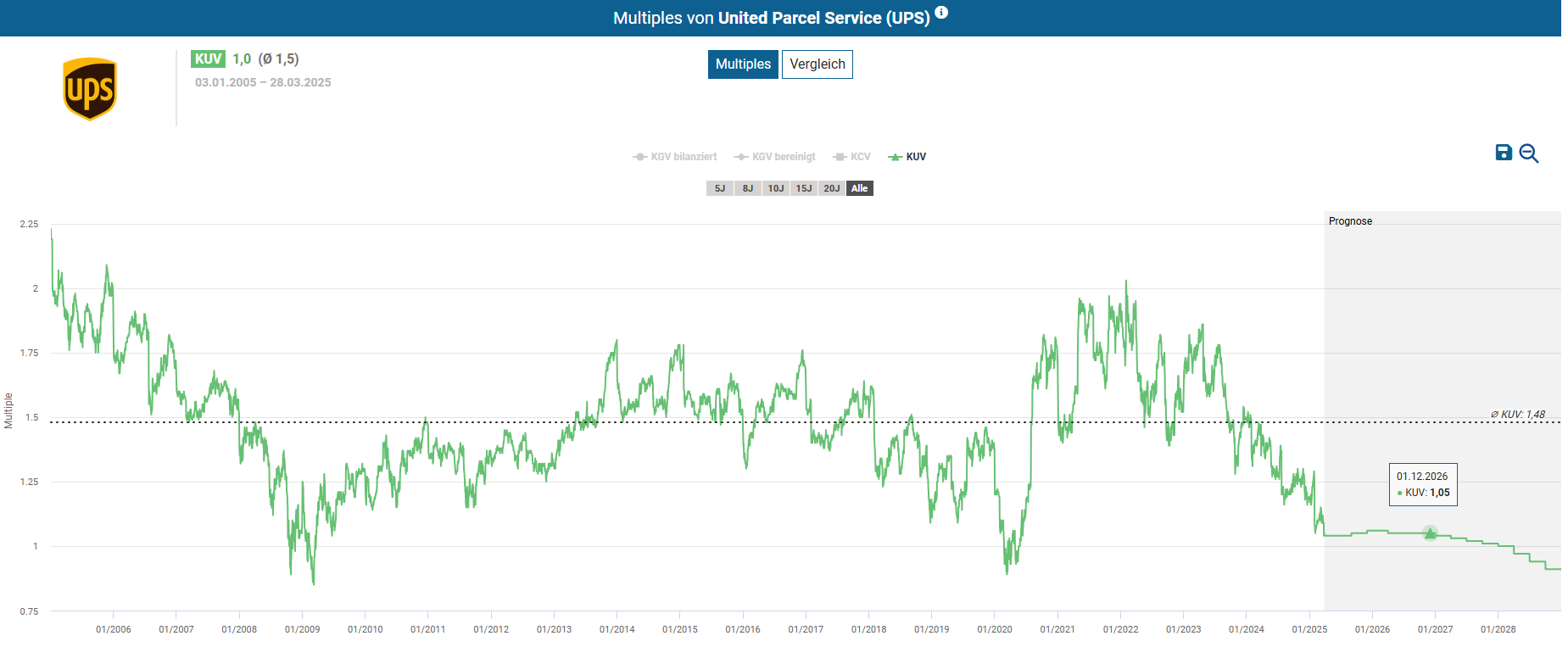Screen dimensions: 1568x647
Task: Click the zoom out magnifier icon
Action: [x=1528, y=153]
